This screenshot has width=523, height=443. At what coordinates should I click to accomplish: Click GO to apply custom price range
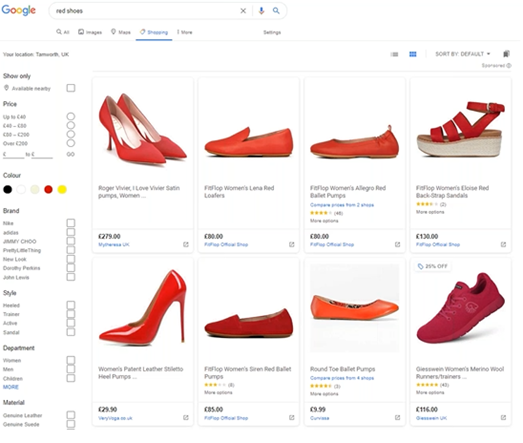70,154
